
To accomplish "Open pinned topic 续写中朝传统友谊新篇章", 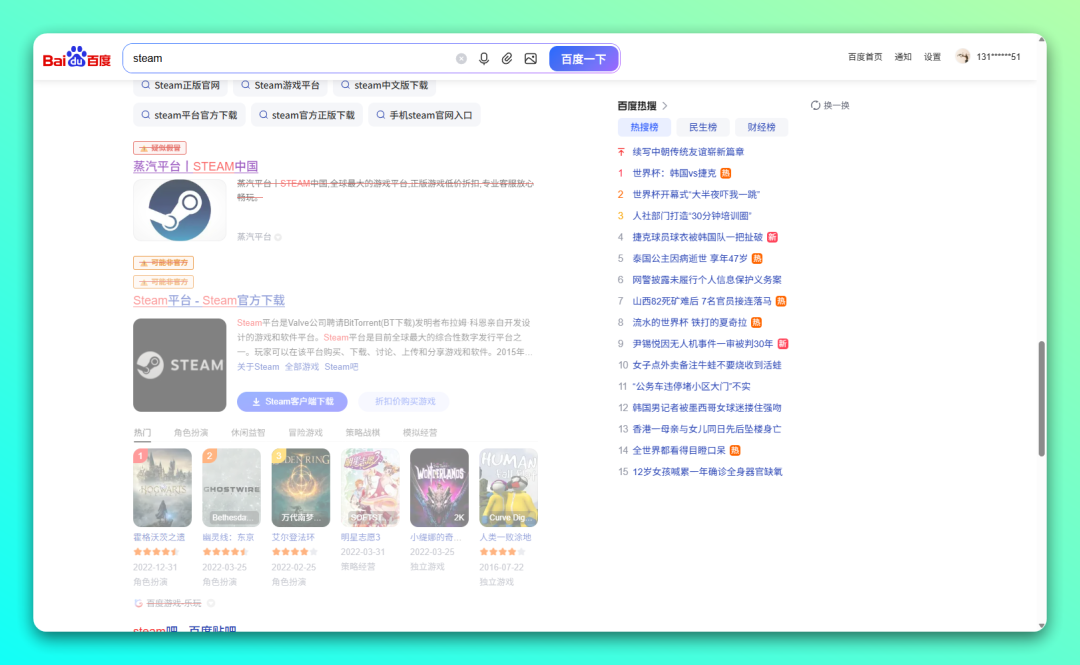I will click(688, 152).
